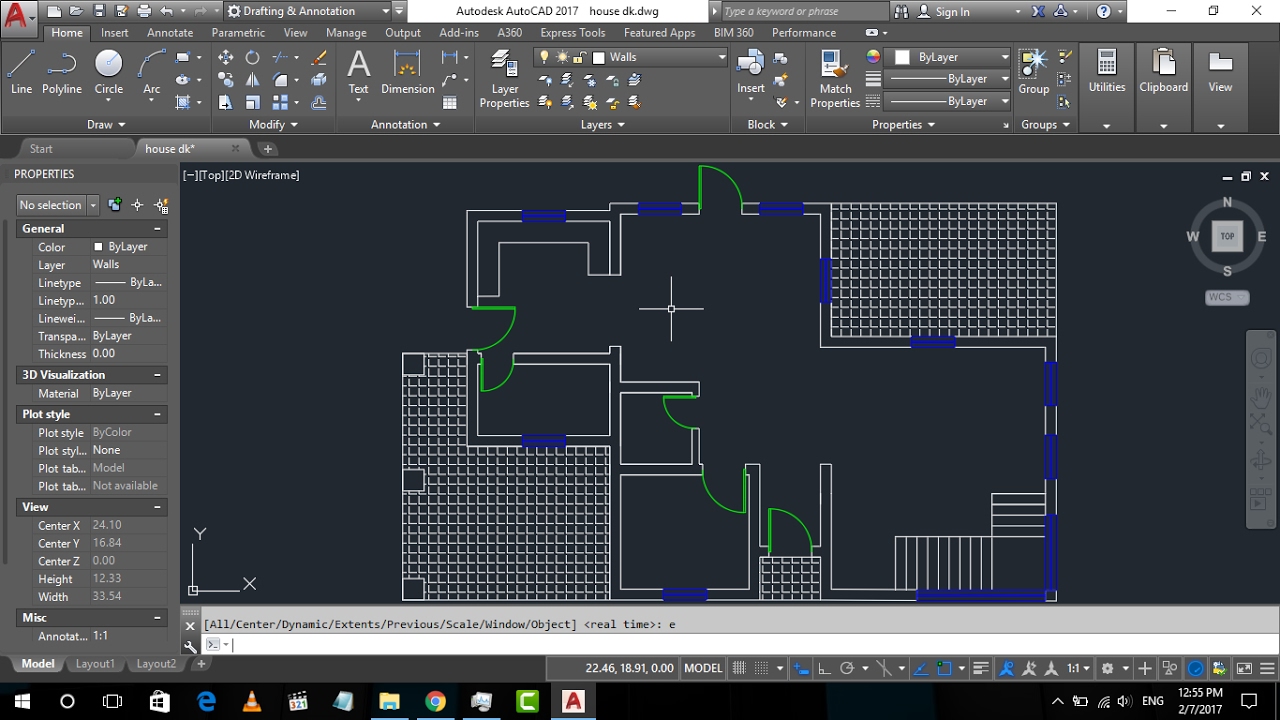This screenshot has width=1280, height=720.
Task: Toggle ortho mode on status bar
Action: coord(824,668)
